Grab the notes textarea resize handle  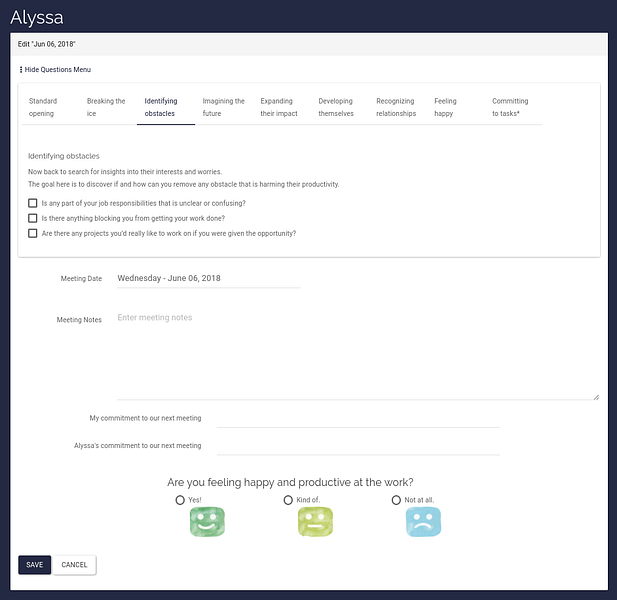click(x=596, y=397)
